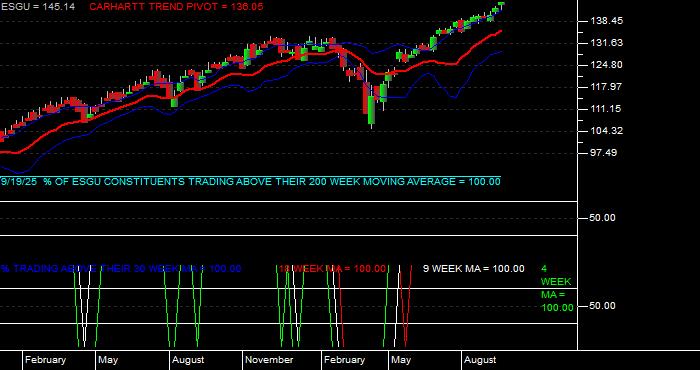700x370 pixels.
Task: Click the 124.80 price axis value
Action: tap(606, 65)
